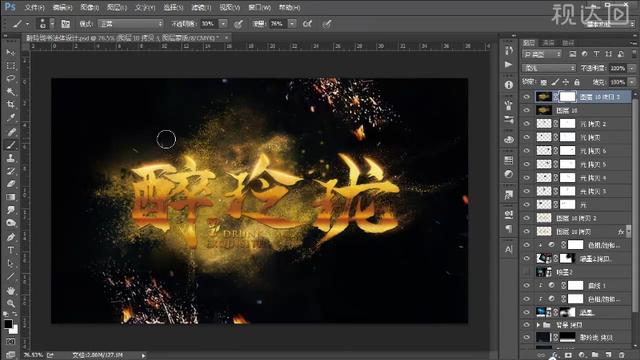Select the Gradient tool

(11, 197)
